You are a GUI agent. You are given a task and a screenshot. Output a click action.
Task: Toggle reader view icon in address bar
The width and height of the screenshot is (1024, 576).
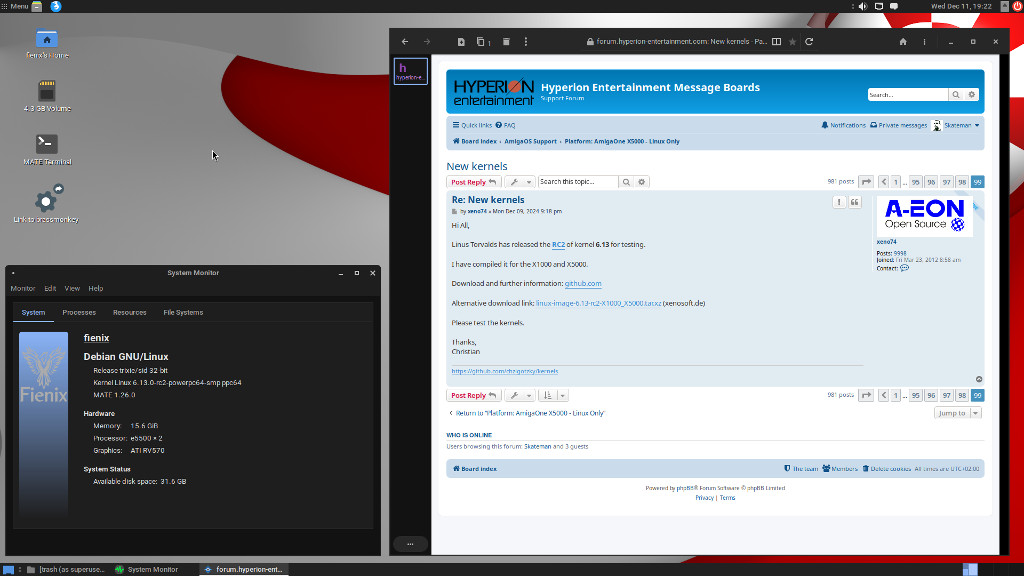(776, 42)
